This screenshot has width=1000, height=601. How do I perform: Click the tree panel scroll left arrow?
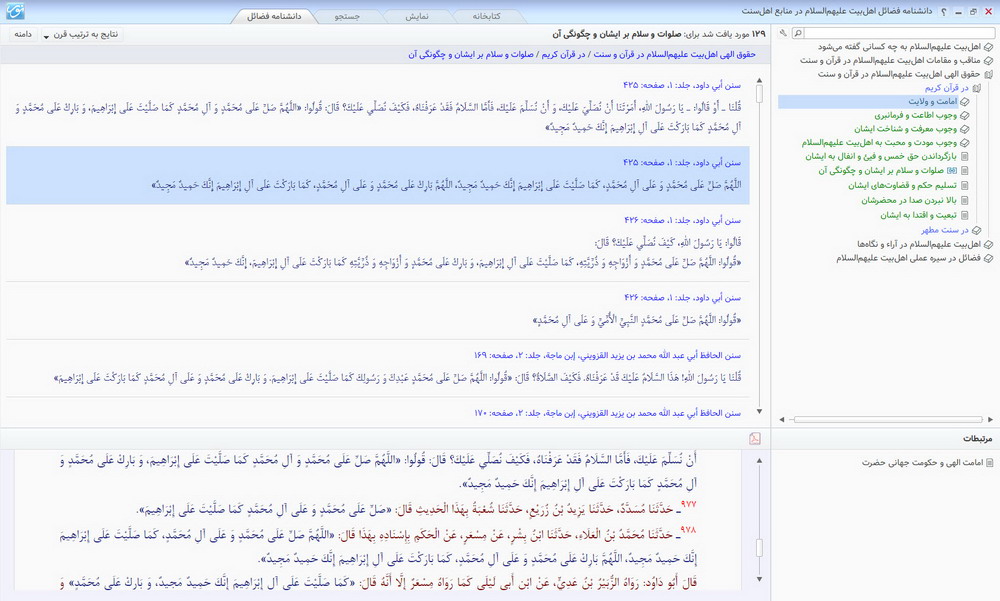pyautogui.click(x=782, y=419)
